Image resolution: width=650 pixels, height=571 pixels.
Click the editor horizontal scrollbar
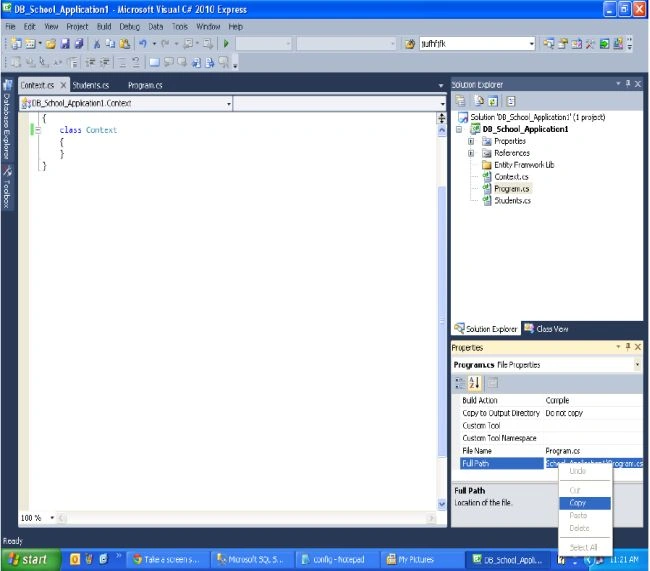246,518
